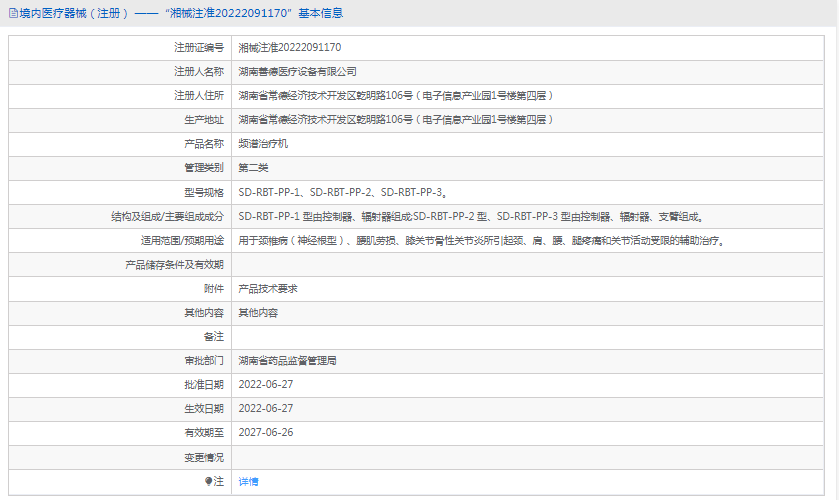Click the bullet icon before 注
This screenshot has width=839, height=500.
pos(209,481)
